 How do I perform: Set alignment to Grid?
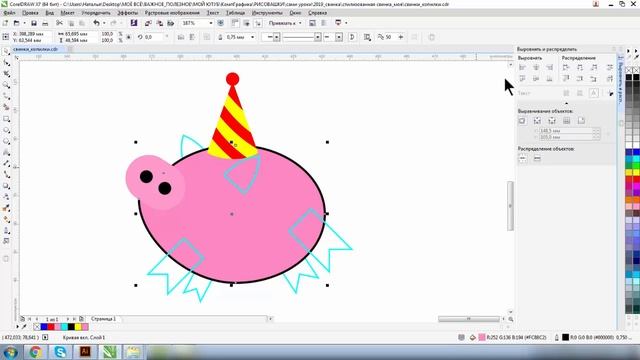click(567, 121)
